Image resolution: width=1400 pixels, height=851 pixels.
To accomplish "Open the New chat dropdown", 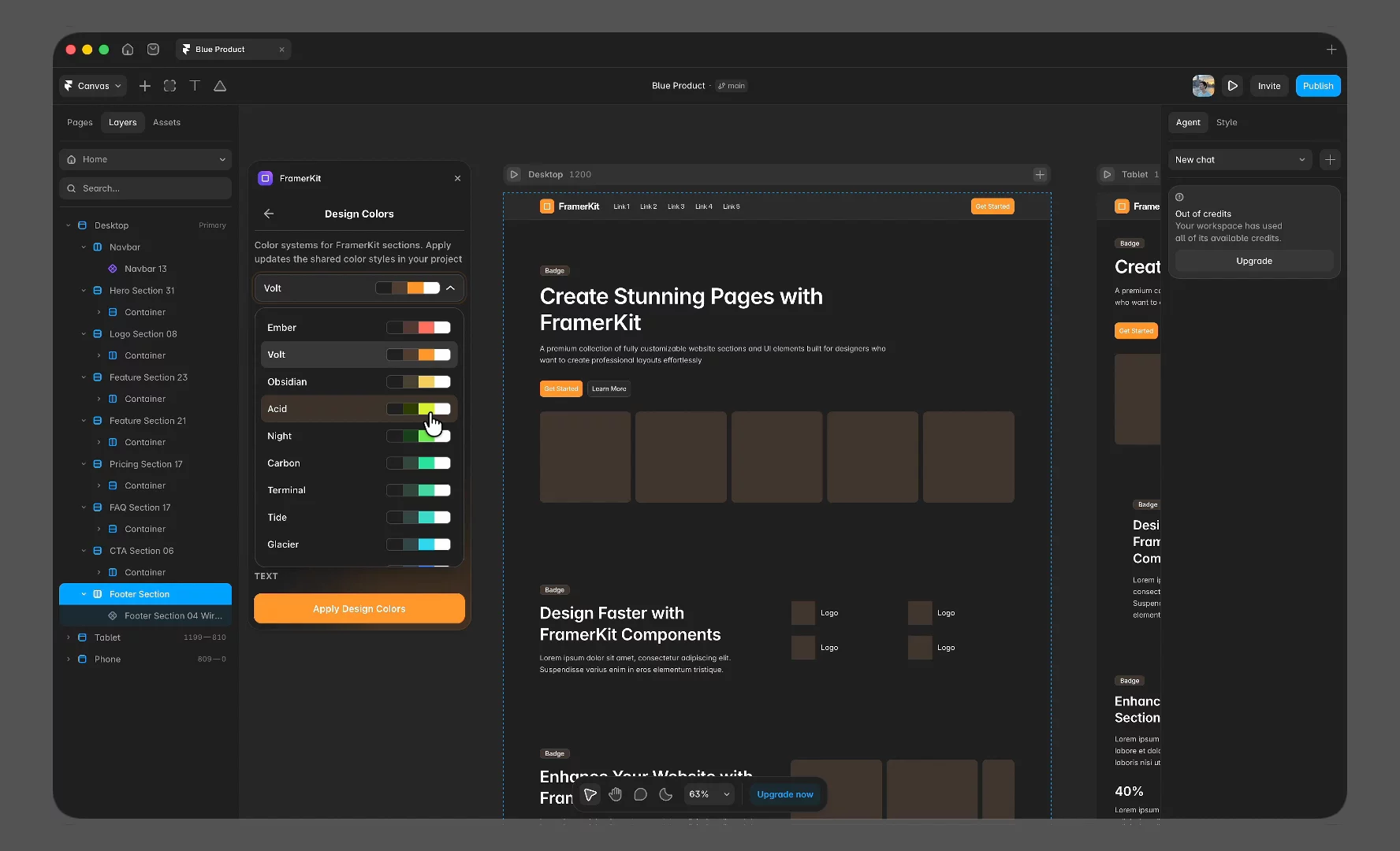I will 1239,159.
